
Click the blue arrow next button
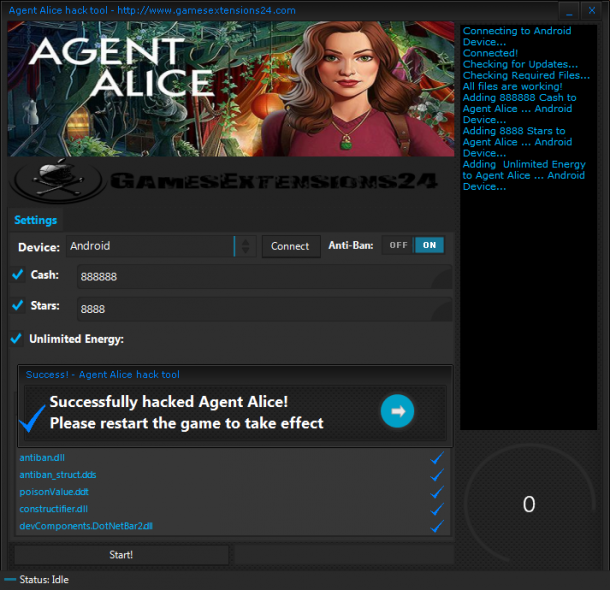(x=397, y=411)
